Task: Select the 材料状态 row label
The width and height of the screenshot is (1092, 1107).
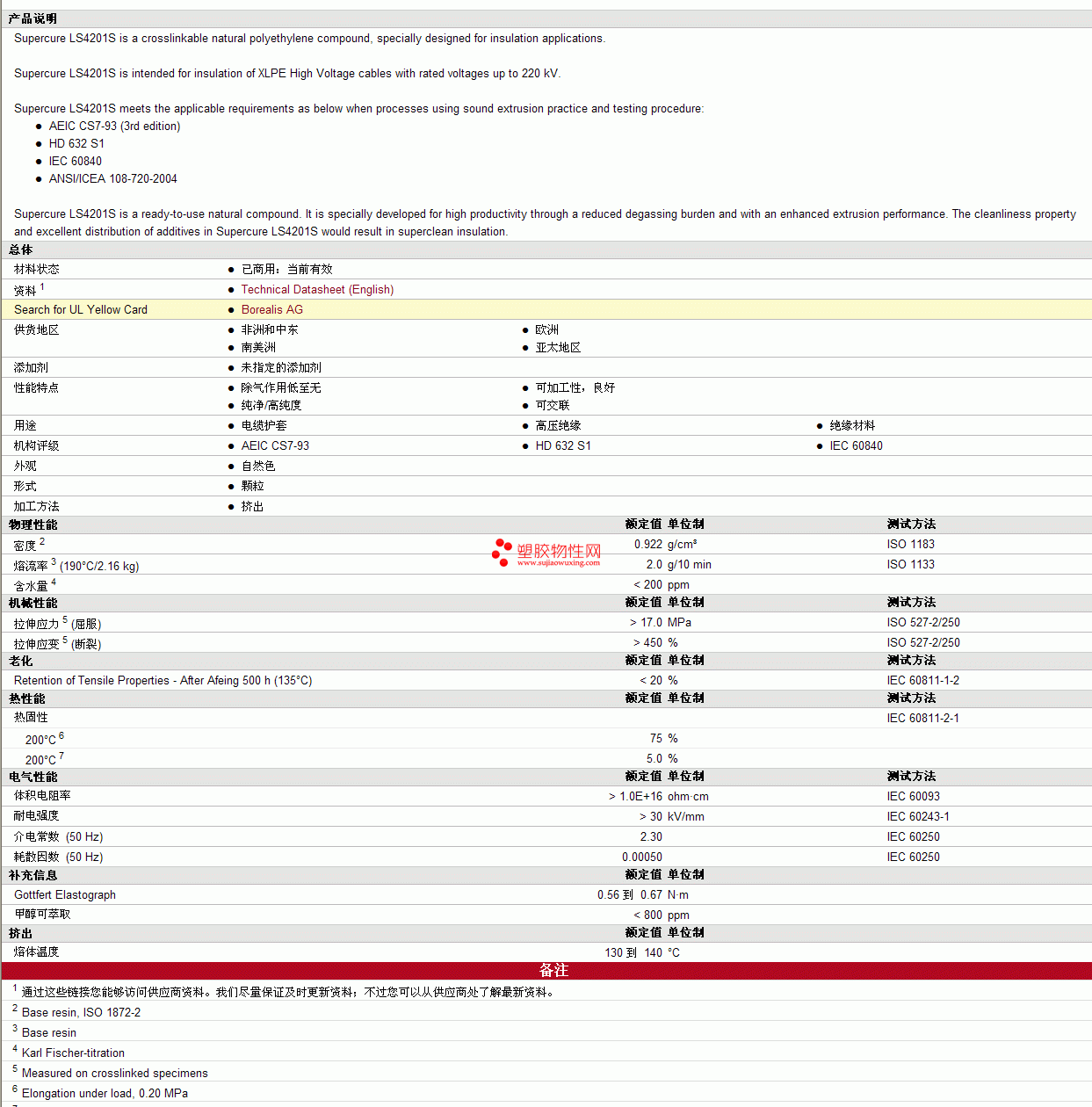Action: [37, 269]
